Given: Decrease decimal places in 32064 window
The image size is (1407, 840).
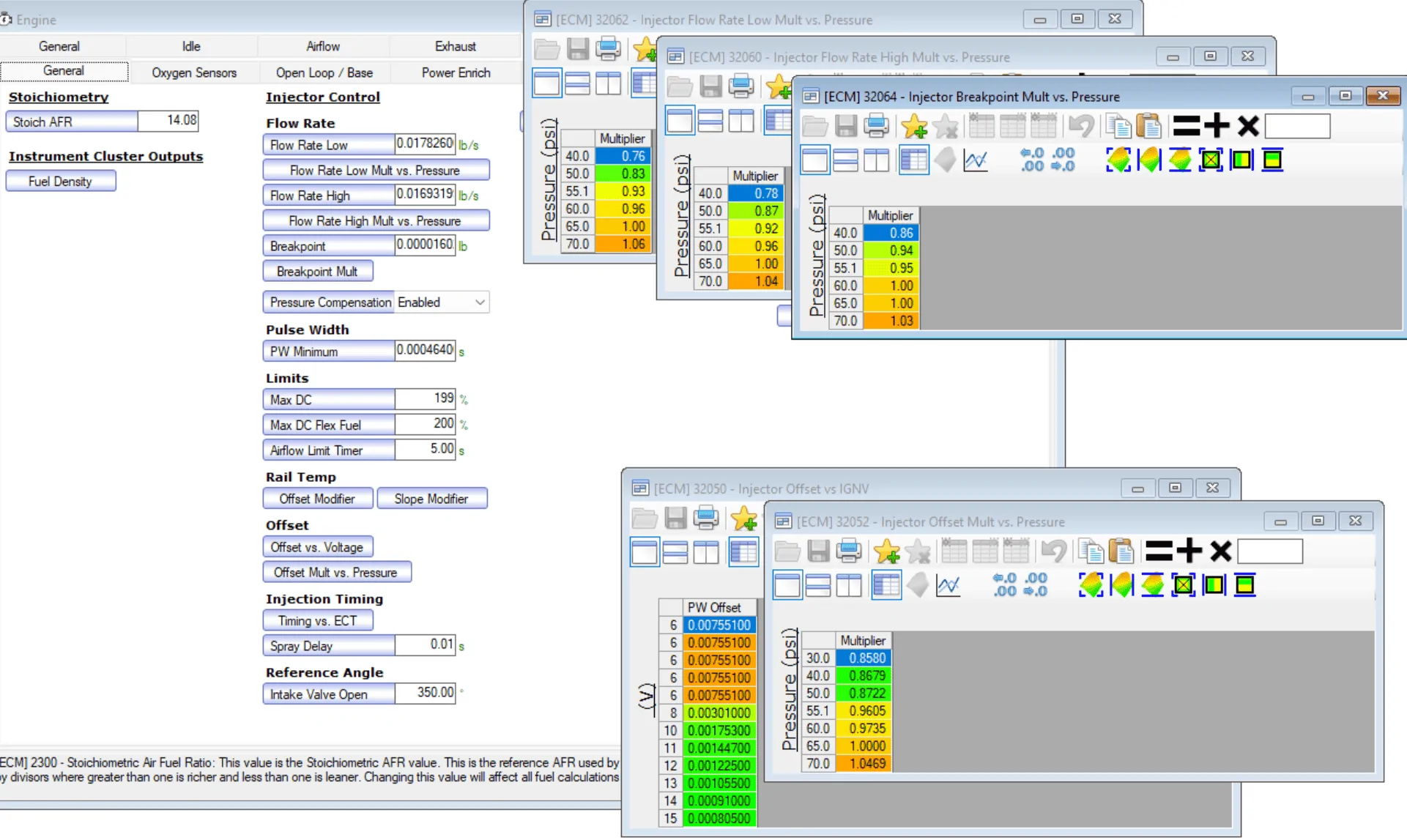Looking at the screenshot, I should (1032, 160).
